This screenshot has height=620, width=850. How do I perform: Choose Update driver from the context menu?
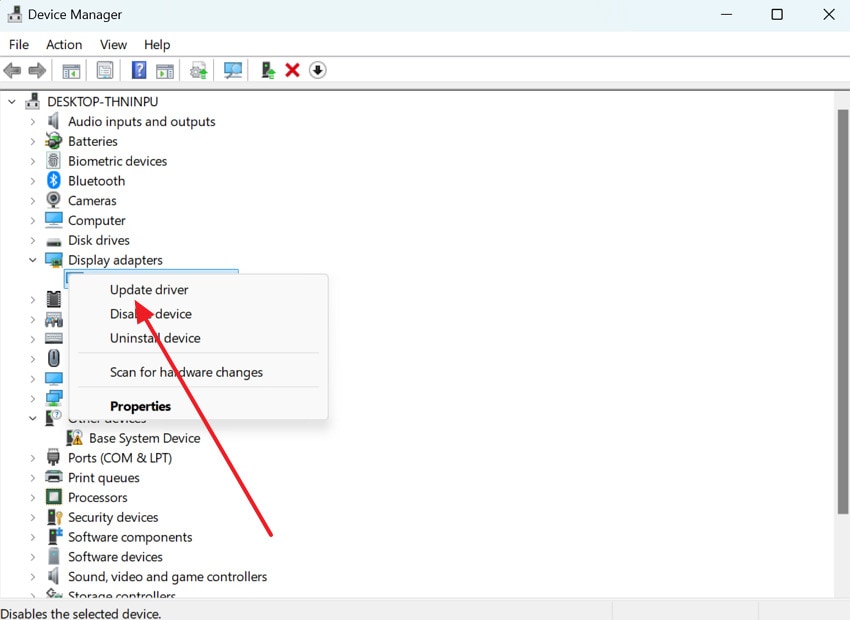[x=149, y=289]
